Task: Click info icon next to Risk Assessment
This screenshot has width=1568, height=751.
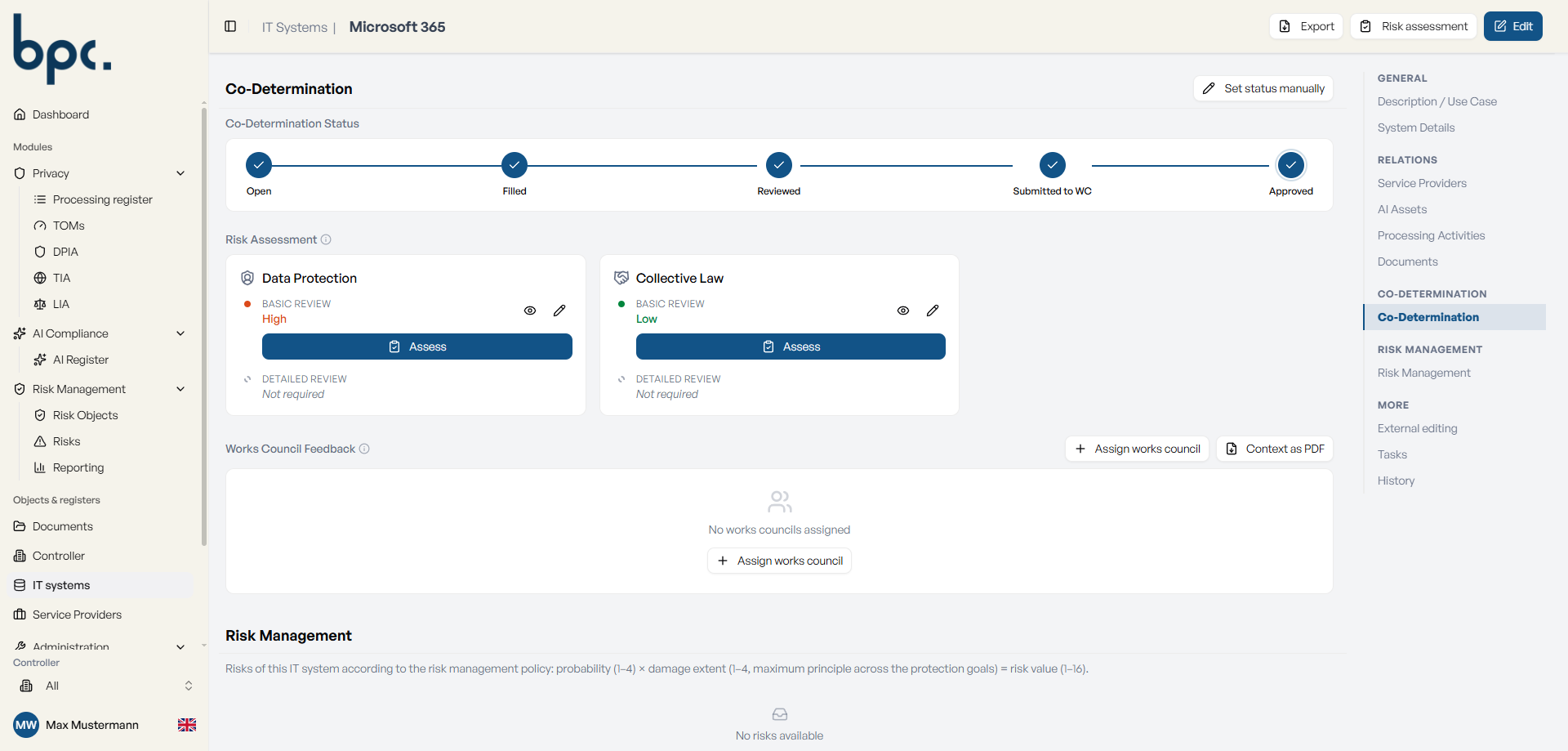Action: click(326, 239)
